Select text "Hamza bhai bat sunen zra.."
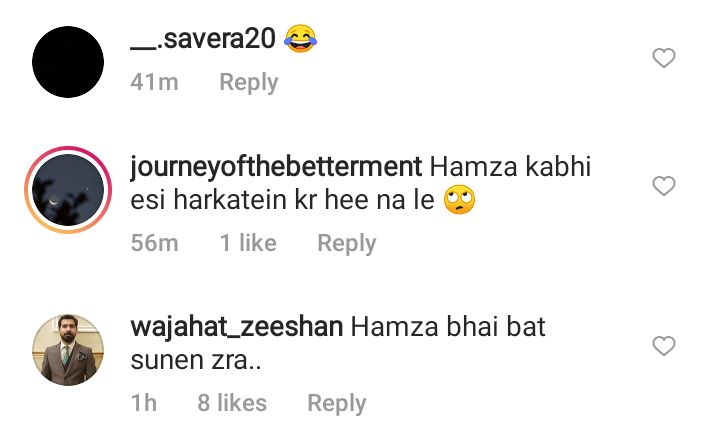 (x=338, y=344)
